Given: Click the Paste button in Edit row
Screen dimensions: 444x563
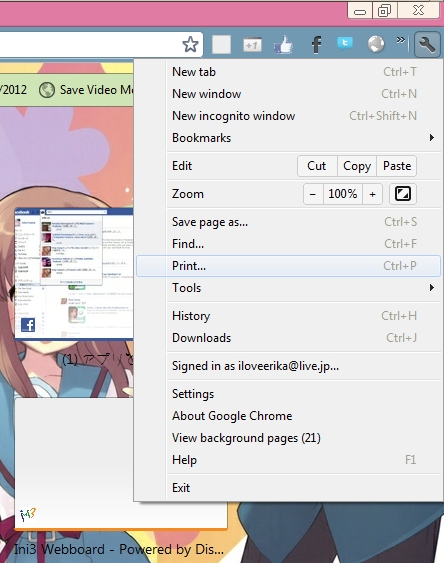Looking at the screenshot, I should pyautogui.click(x=397, y=166).
